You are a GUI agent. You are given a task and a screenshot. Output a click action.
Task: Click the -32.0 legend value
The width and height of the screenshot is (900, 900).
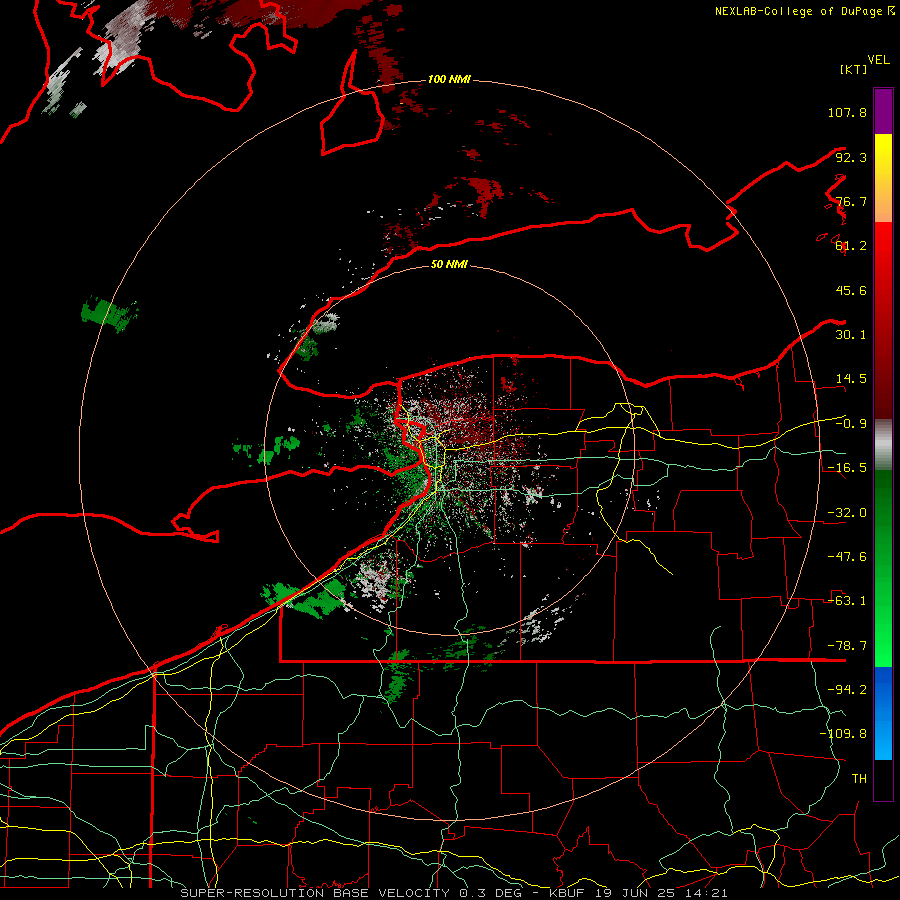(x=847, y=513)
